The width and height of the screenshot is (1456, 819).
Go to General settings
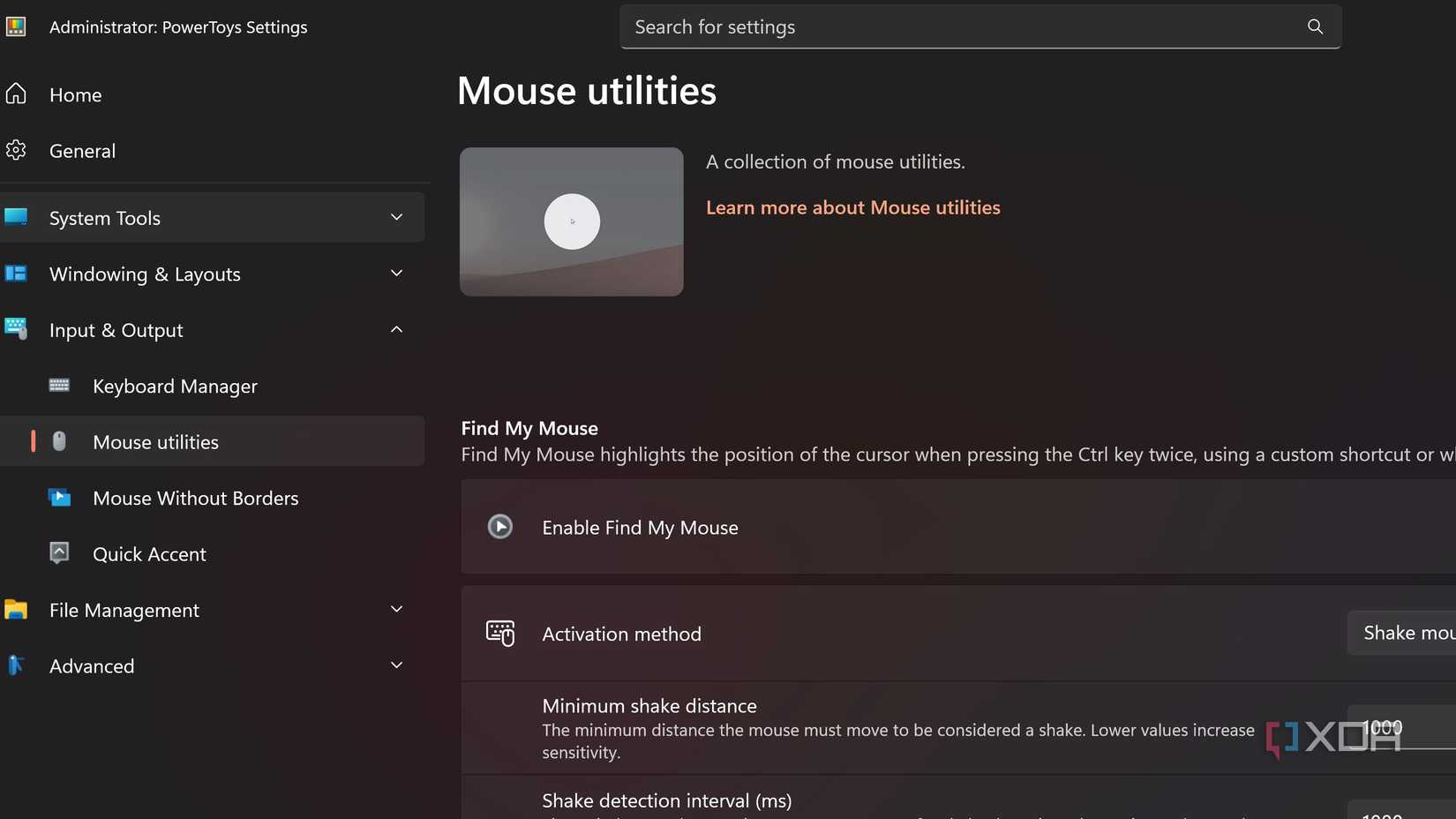pyautogui.click(x=82, y=150)
